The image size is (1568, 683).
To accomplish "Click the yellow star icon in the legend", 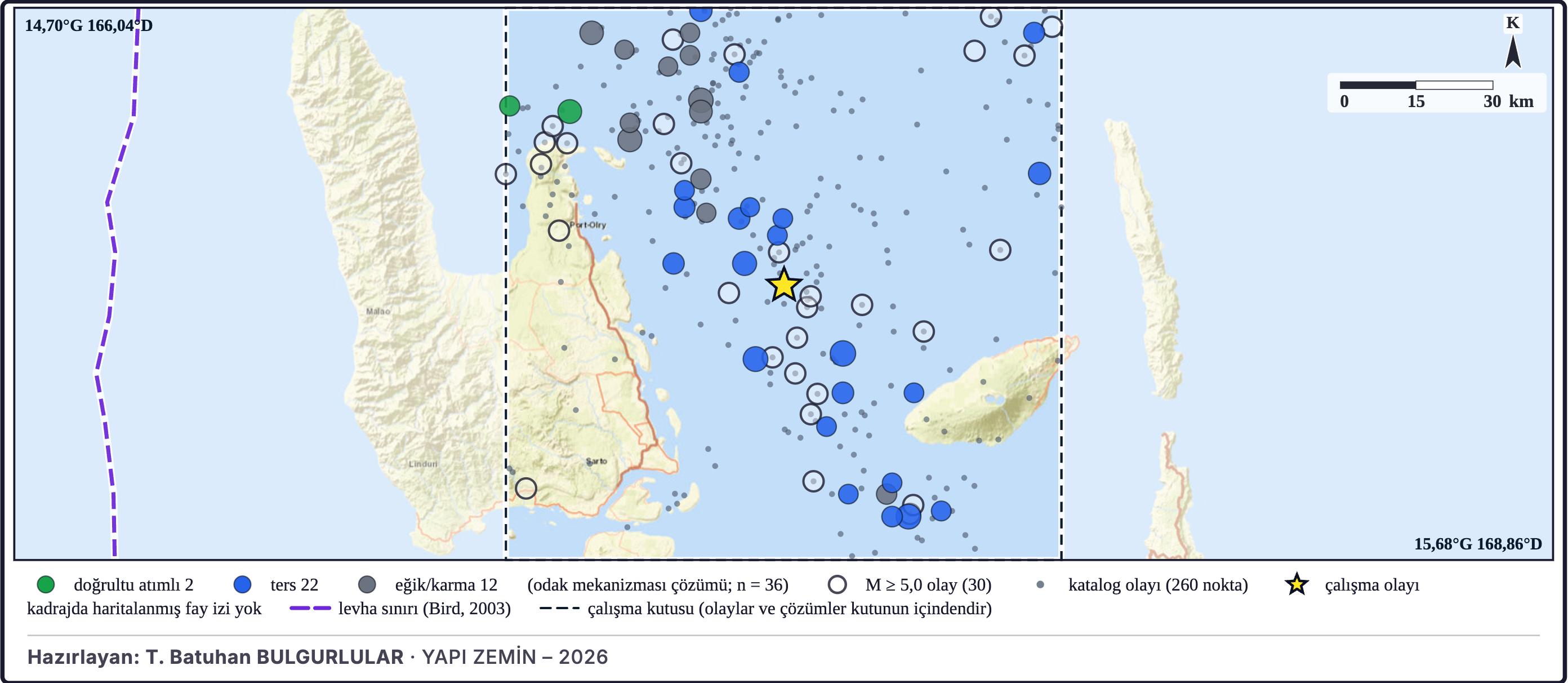I will coord(1297,584).
